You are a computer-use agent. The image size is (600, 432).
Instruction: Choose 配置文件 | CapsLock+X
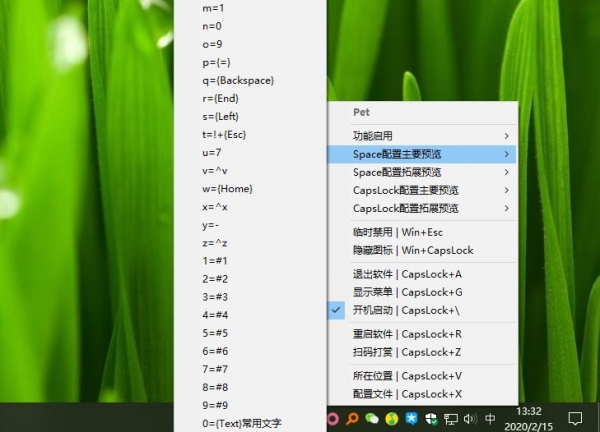422,394
